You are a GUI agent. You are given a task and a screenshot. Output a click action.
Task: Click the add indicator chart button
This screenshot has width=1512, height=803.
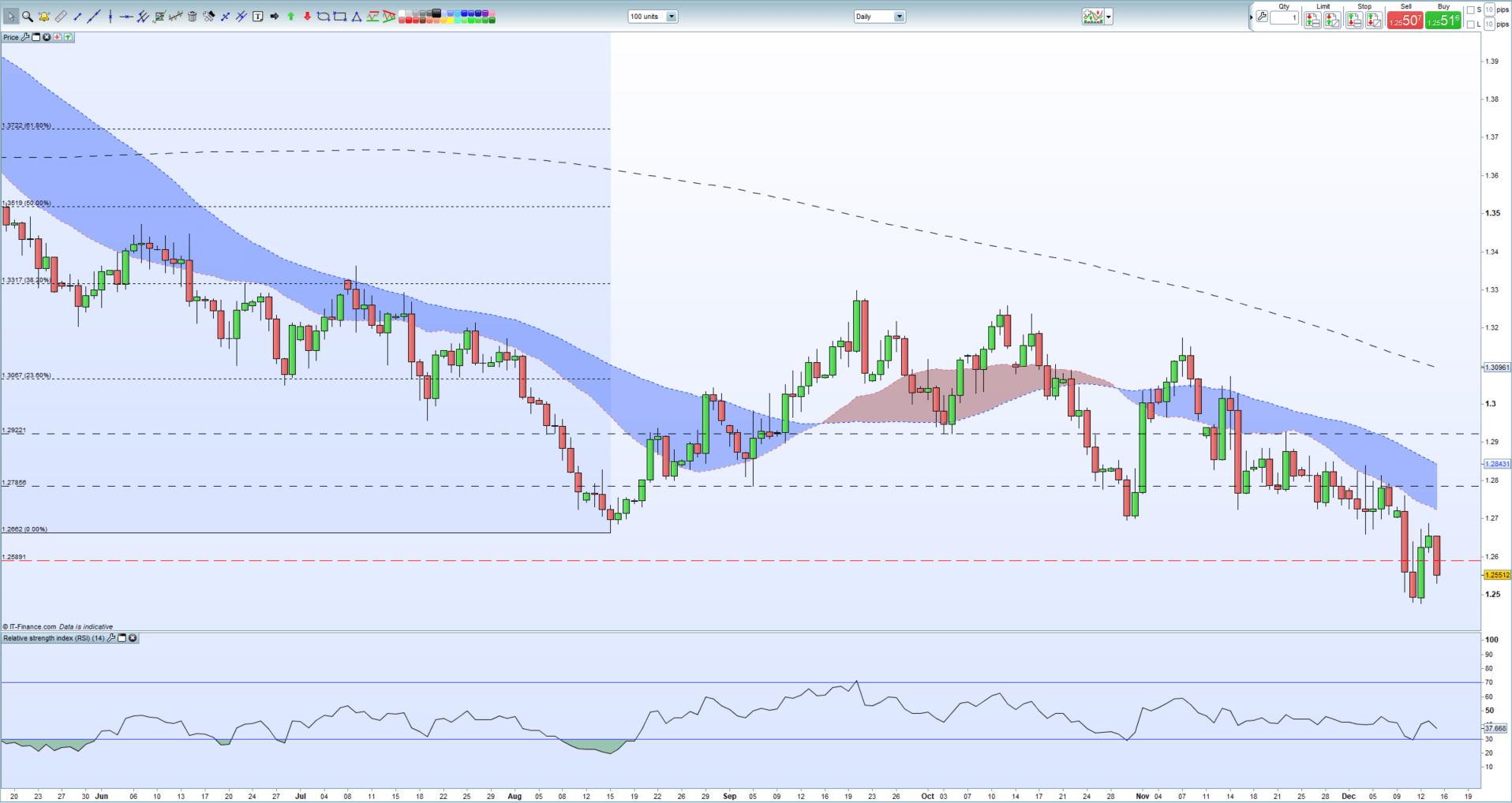1093,17
